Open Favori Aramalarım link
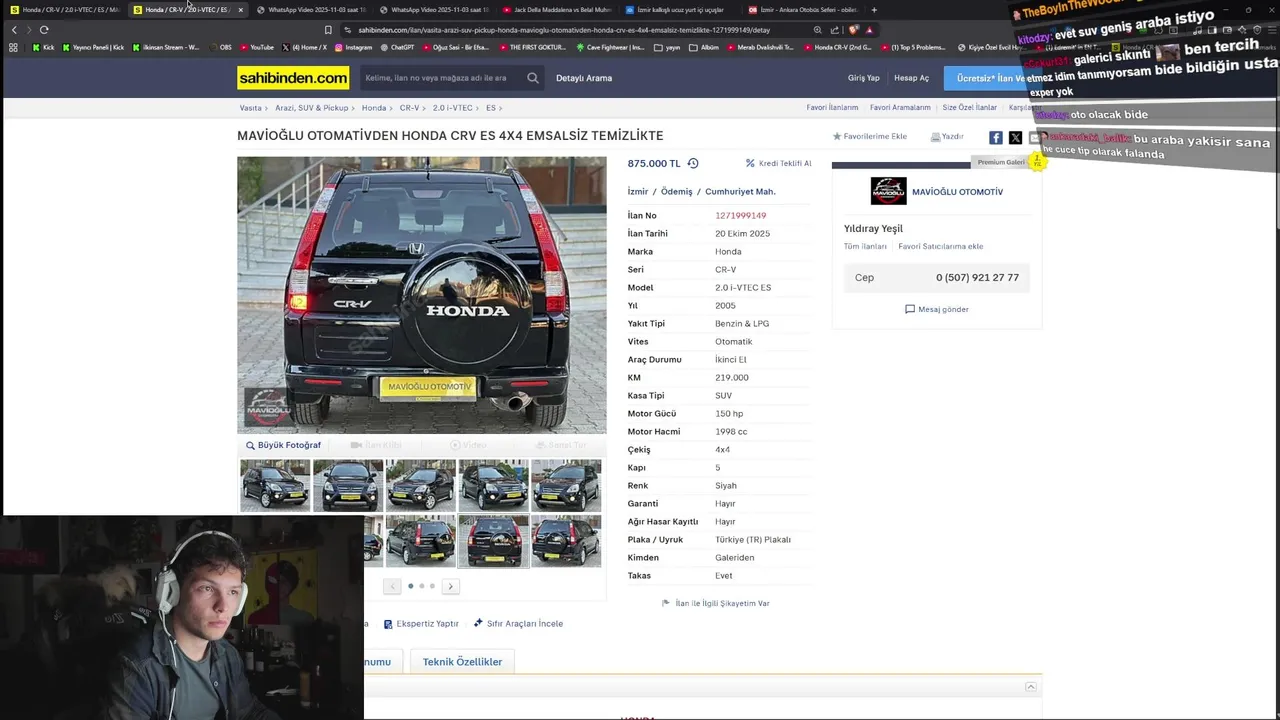The height and width of the screenshot is (720, 1280). coord(900,108)
